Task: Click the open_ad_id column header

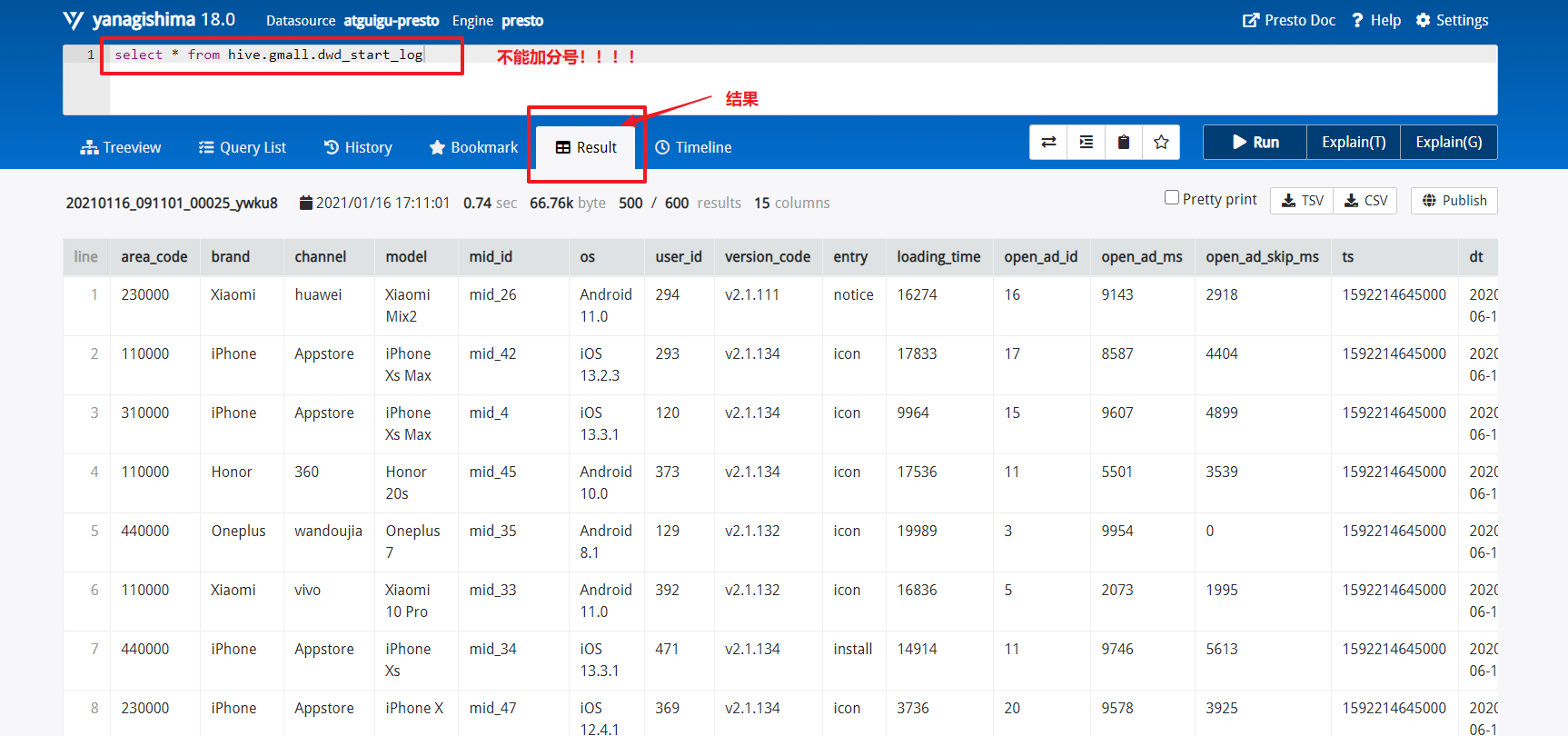Action: point(1041,257)
